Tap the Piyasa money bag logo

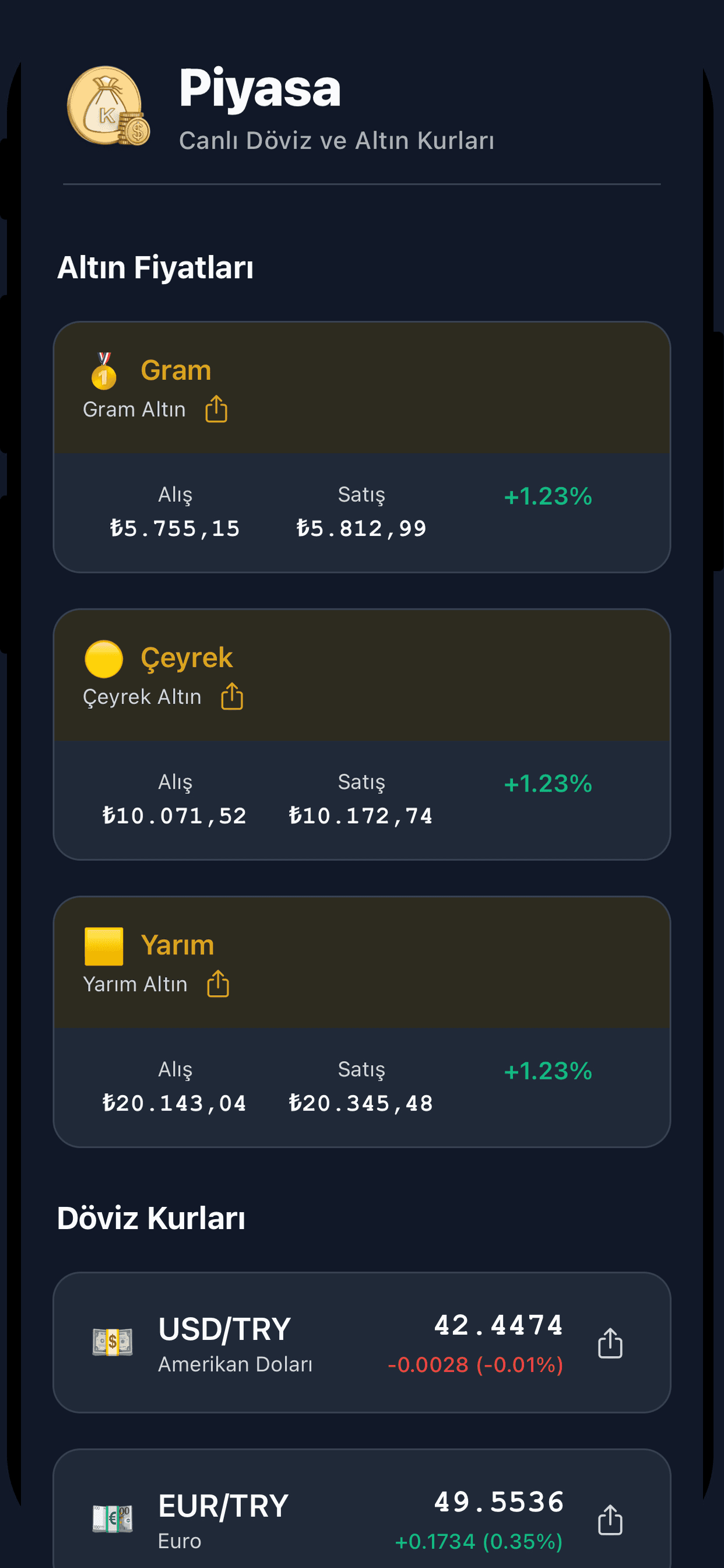click(108, 106)
